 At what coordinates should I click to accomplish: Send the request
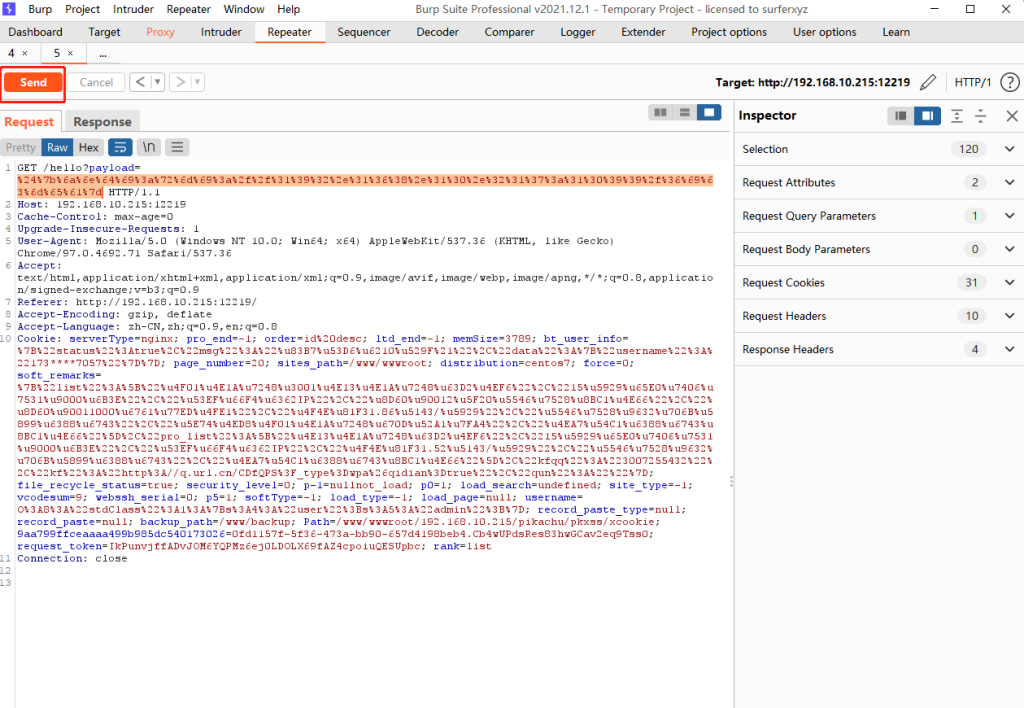coord(33,82)
